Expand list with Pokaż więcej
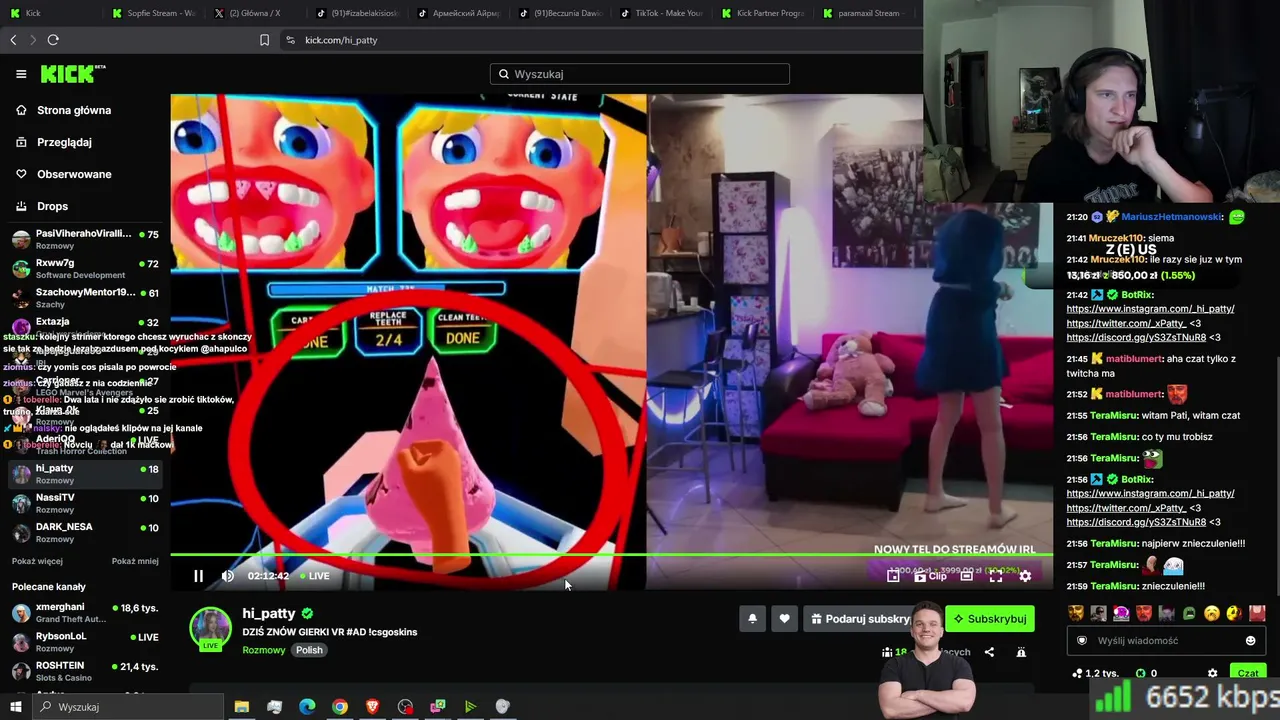 37,561
